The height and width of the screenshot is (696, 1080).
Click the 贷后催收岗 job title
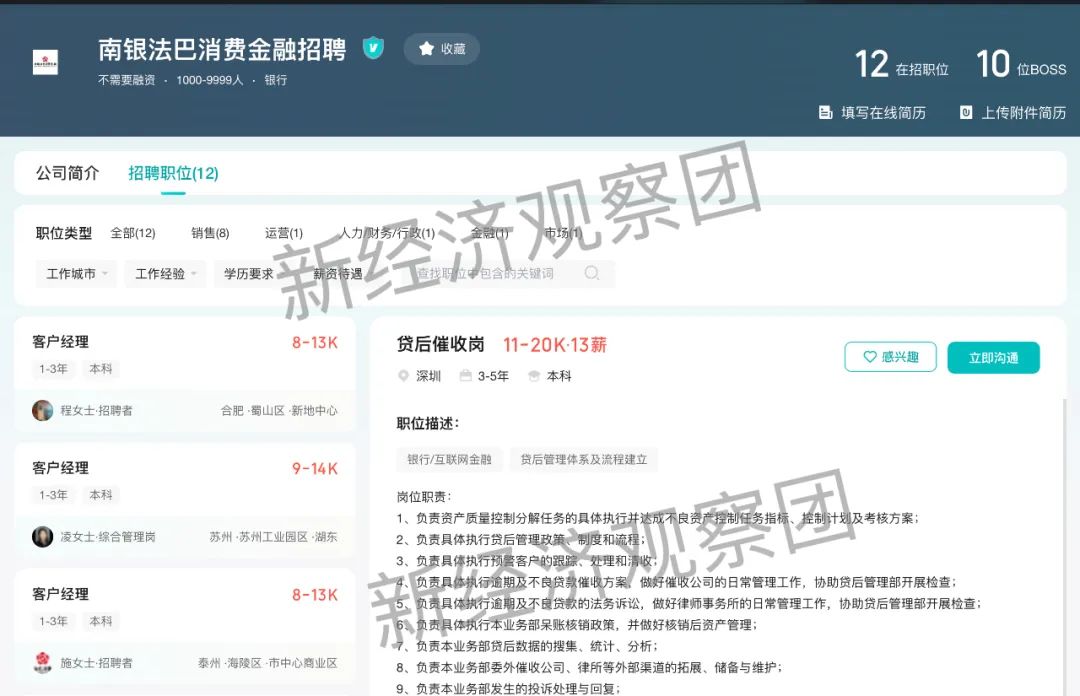441,344
